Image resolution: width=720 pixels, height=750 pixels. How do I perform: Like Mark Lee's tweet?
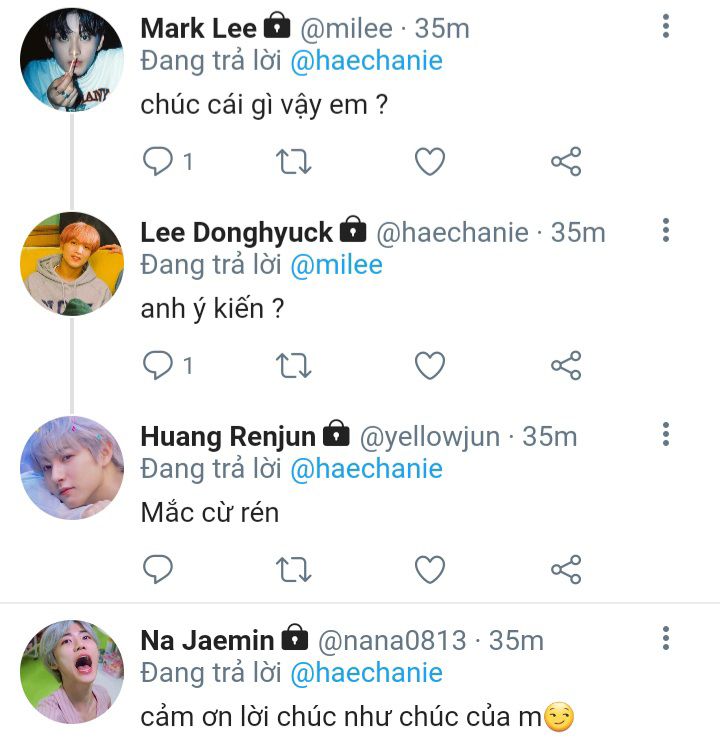pos(430,162)
